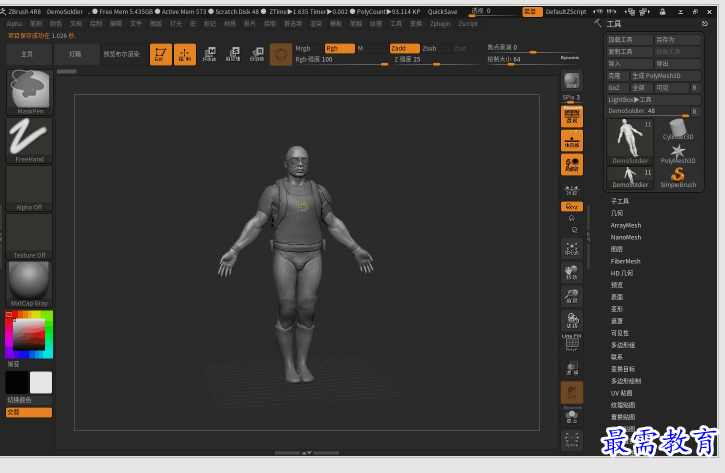Open the MatCap Gray material picker

click(30, 284)
